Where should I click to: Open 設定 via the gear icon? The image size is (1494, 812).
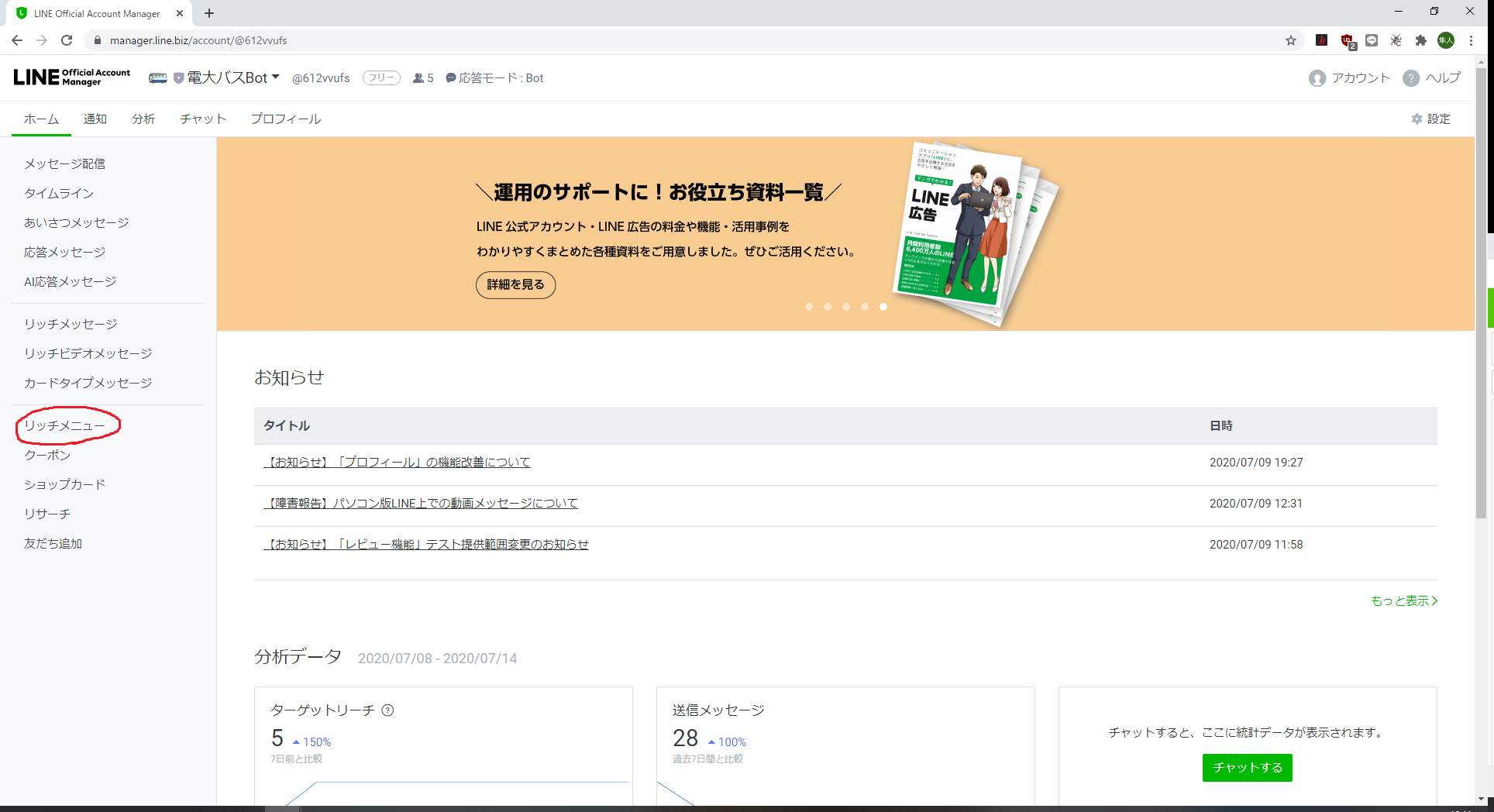[x=1415, y=119]
